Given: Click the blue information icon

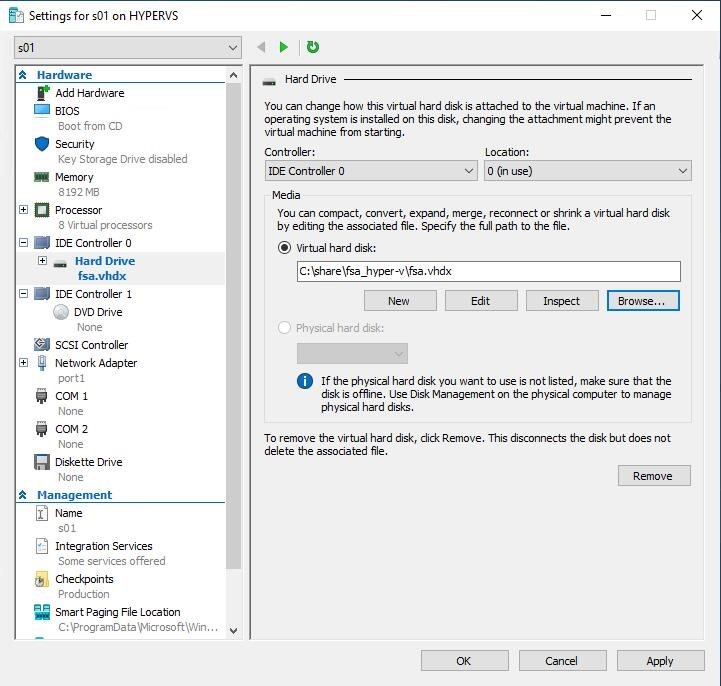Looking at the screenshot, I should pos(304,381).
